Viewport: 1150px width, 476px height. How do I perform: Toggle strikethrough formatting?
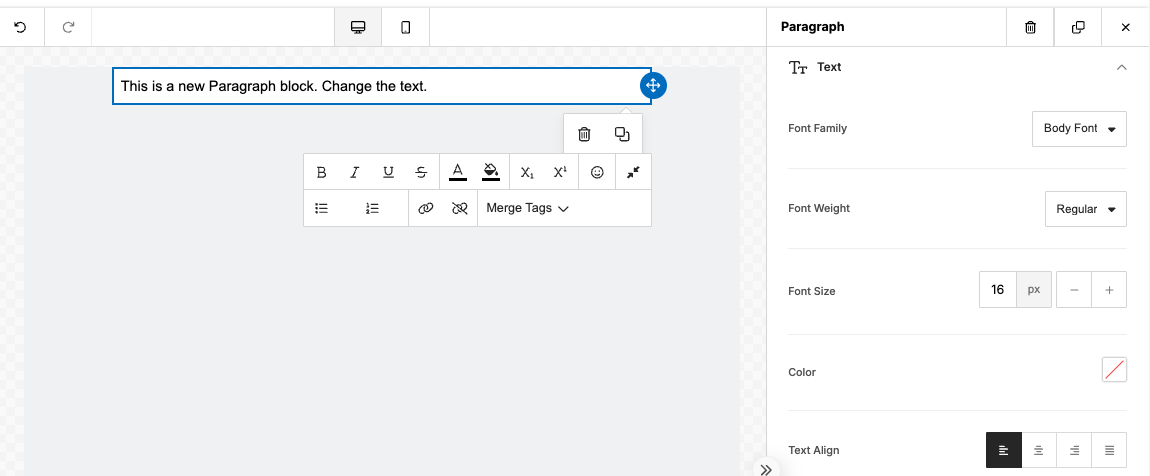click(x=422, y=172)
